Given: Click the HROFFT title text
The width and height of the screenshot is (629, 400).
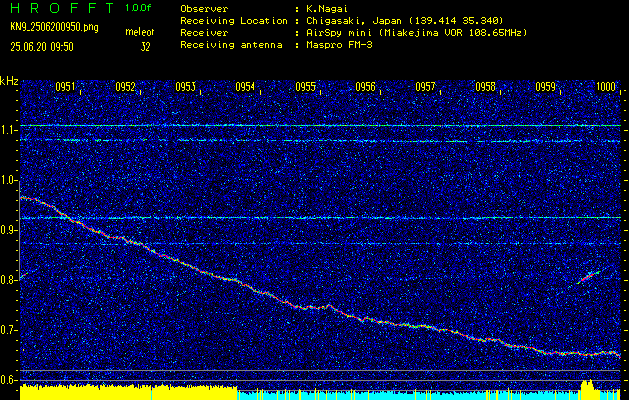Looking at the screenshot, I should pyautogui.click(x=62, y=8).
